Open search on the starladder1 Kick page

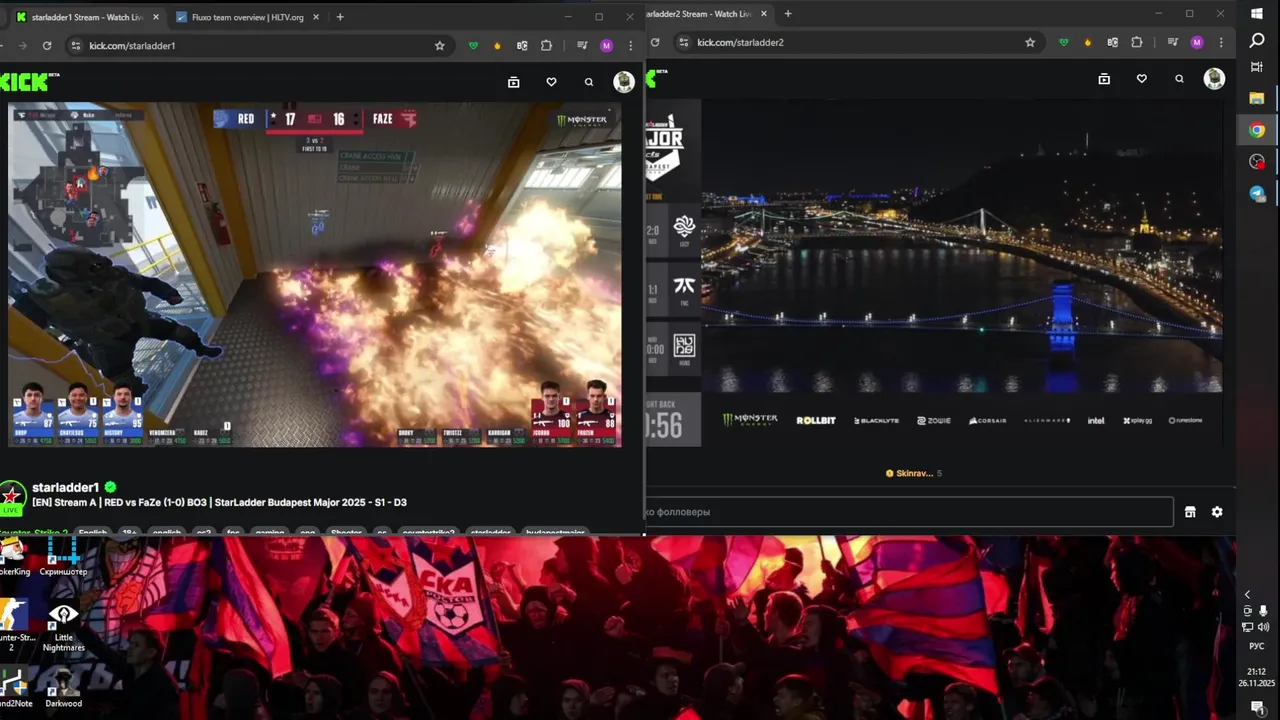click(589, 82)
